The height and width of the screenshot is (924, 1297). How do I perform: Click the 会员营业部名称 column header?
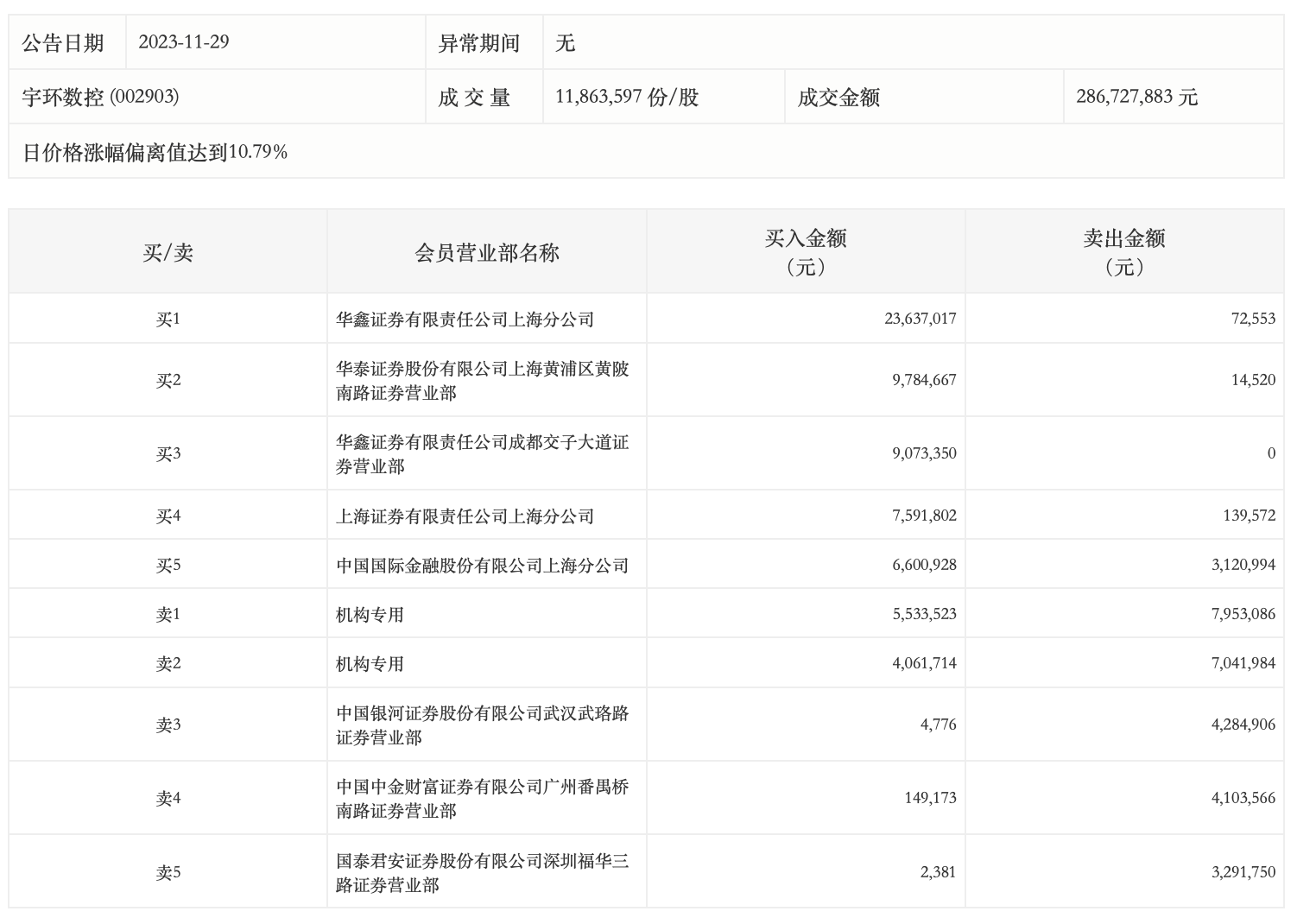tap(487, 252)
